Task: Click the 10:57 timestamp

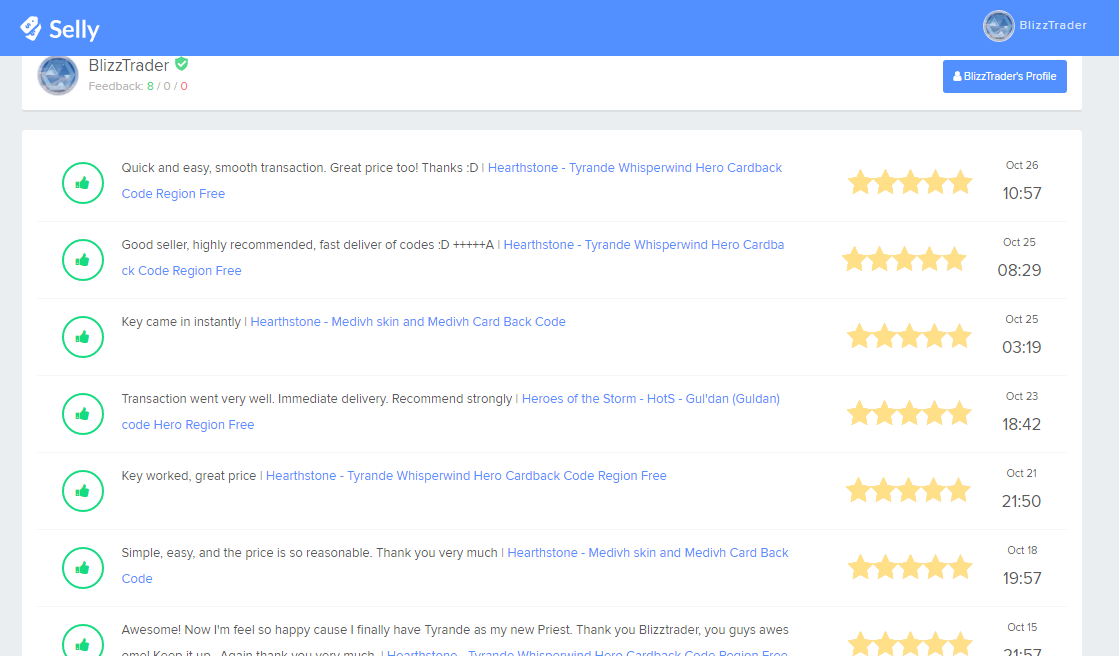Action: click(x=1021, y=193)
